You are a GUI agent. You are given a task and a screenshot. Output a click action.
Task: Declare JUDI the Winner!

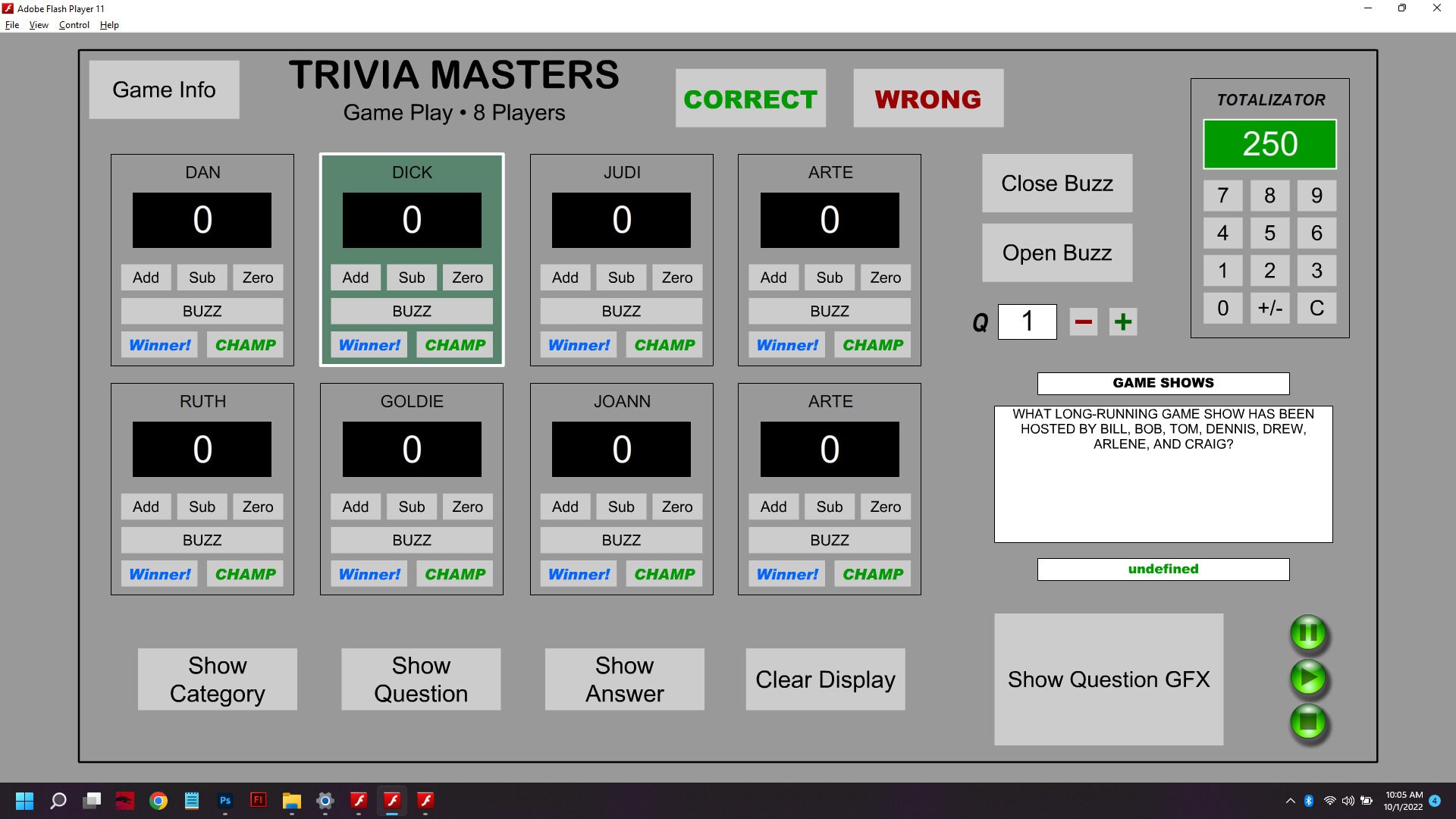click(579, 345)
